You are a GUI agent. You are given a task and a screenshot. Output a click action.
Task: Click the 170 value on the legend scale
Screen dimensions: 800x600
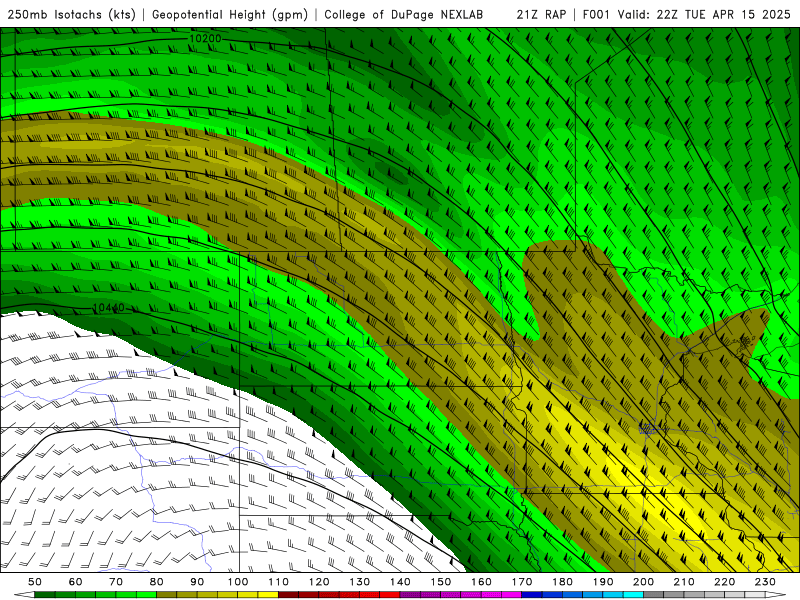tap(522, 582)
